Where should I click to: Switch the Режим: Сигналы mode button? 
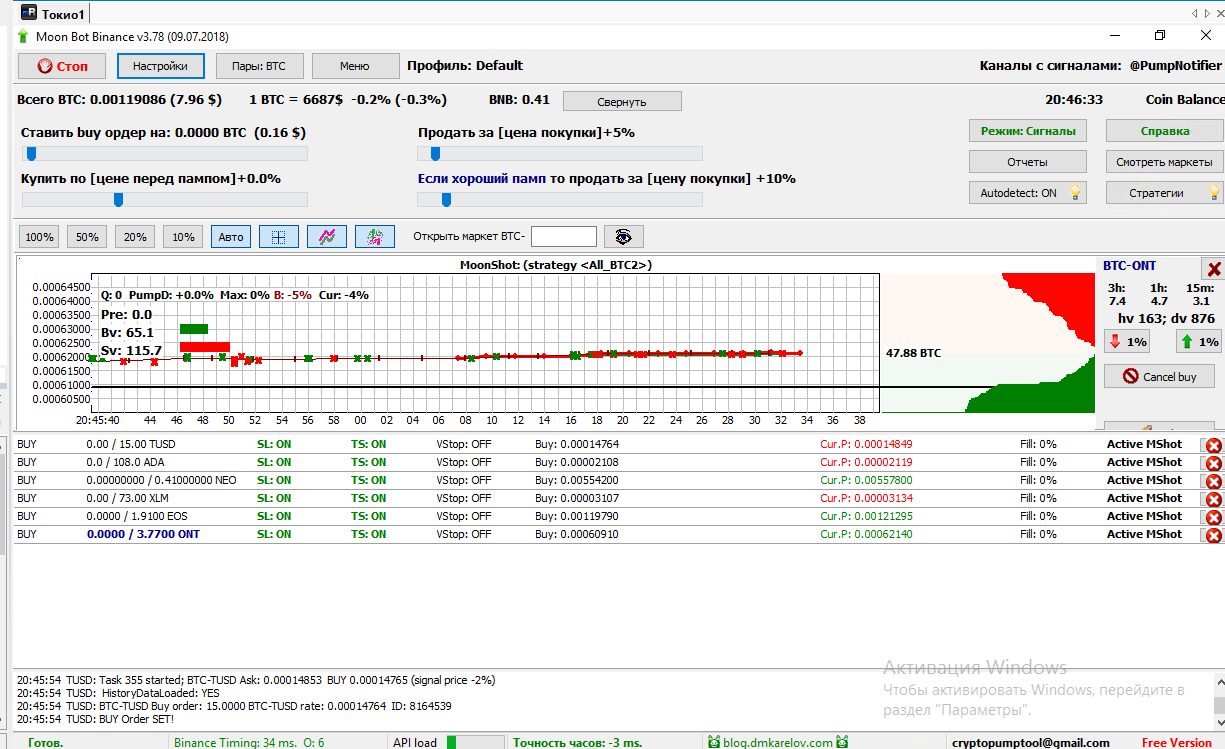(1027, 131)
